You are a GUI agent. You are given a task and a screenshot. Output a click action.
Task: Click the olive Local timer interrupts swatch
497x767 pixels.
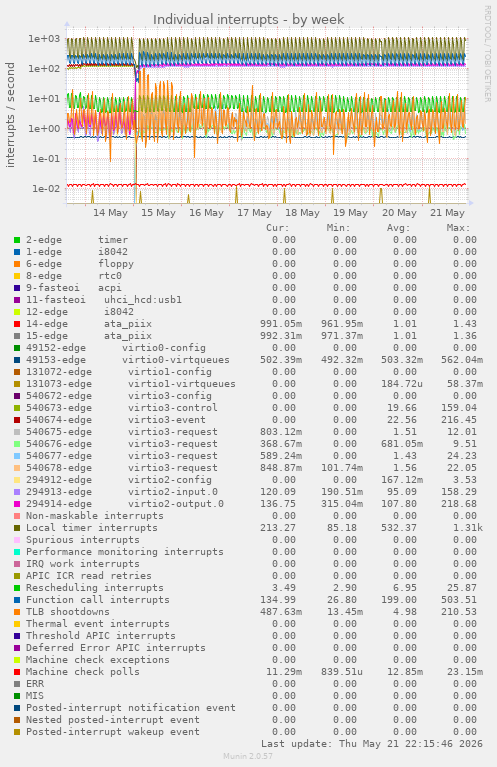coord(17,528)
